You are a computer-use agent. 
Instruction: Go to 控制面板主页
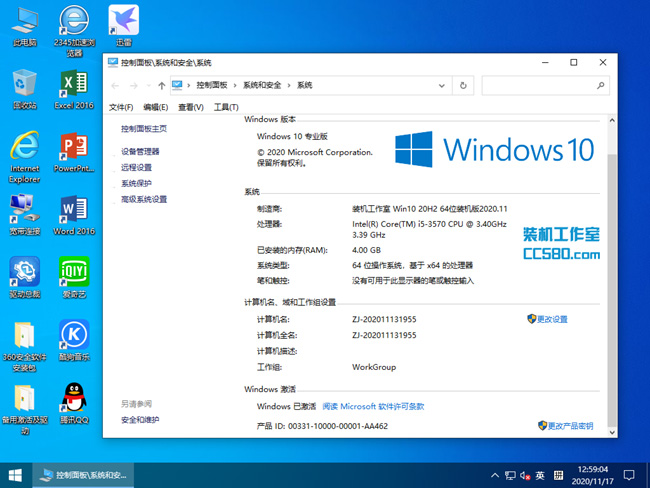(144, 129)
